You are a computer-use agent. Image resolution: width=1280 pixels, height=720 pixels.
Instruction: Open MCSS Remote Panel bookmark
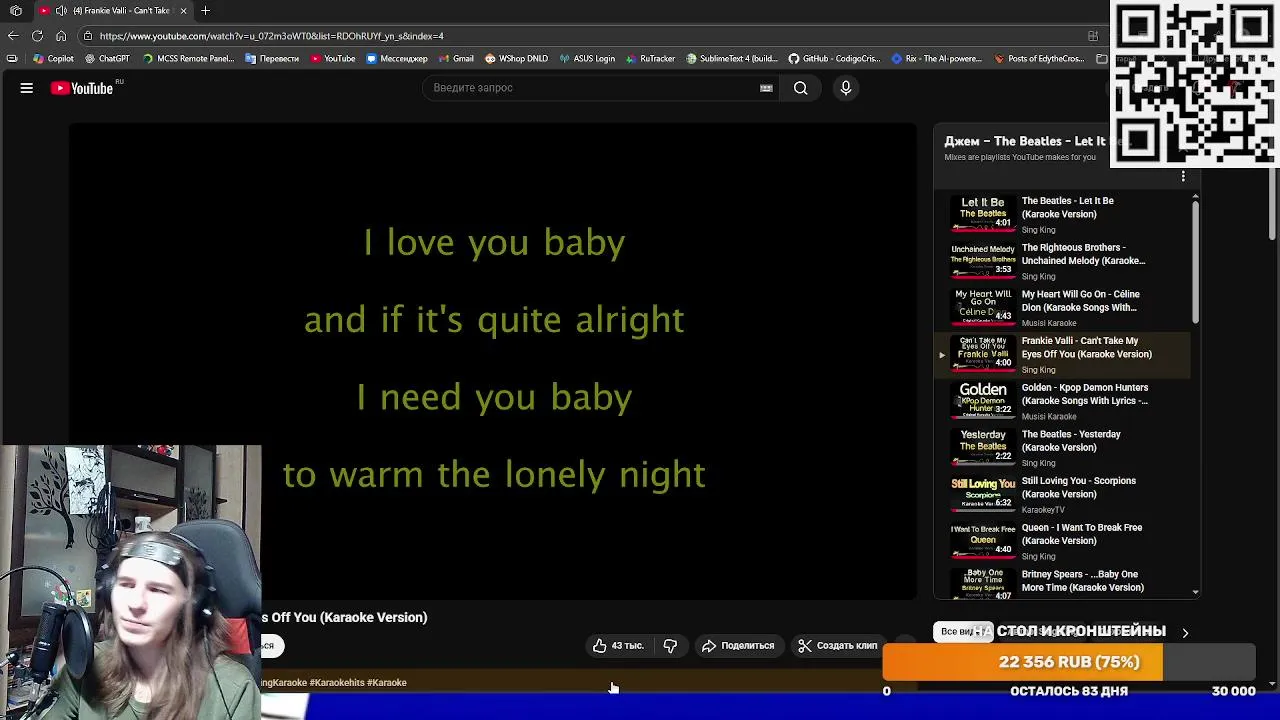pos(188,59)
